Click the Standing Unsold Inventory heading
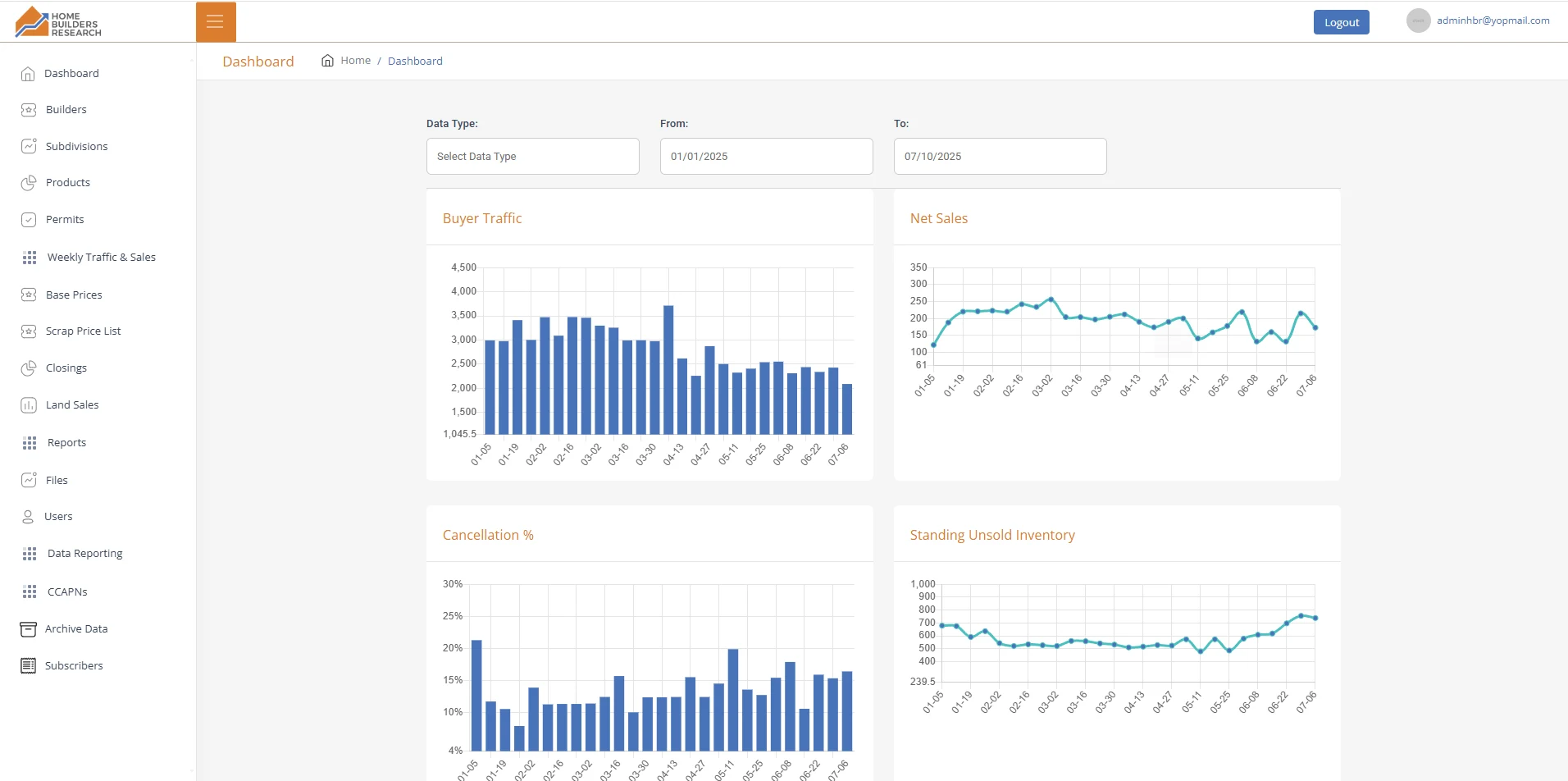The height and width of the screenshot is (781, 1568). 992,535
